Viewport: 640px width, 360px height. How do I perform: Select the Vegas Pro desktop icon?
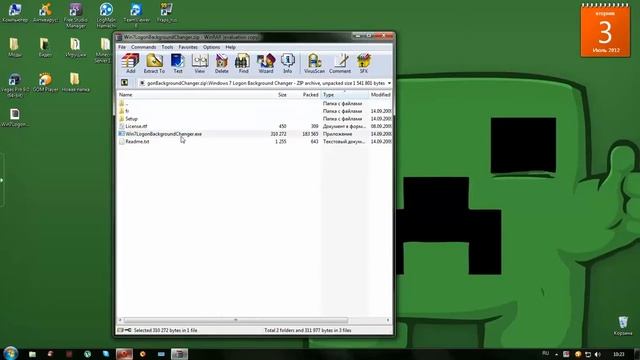click(15, 85)
